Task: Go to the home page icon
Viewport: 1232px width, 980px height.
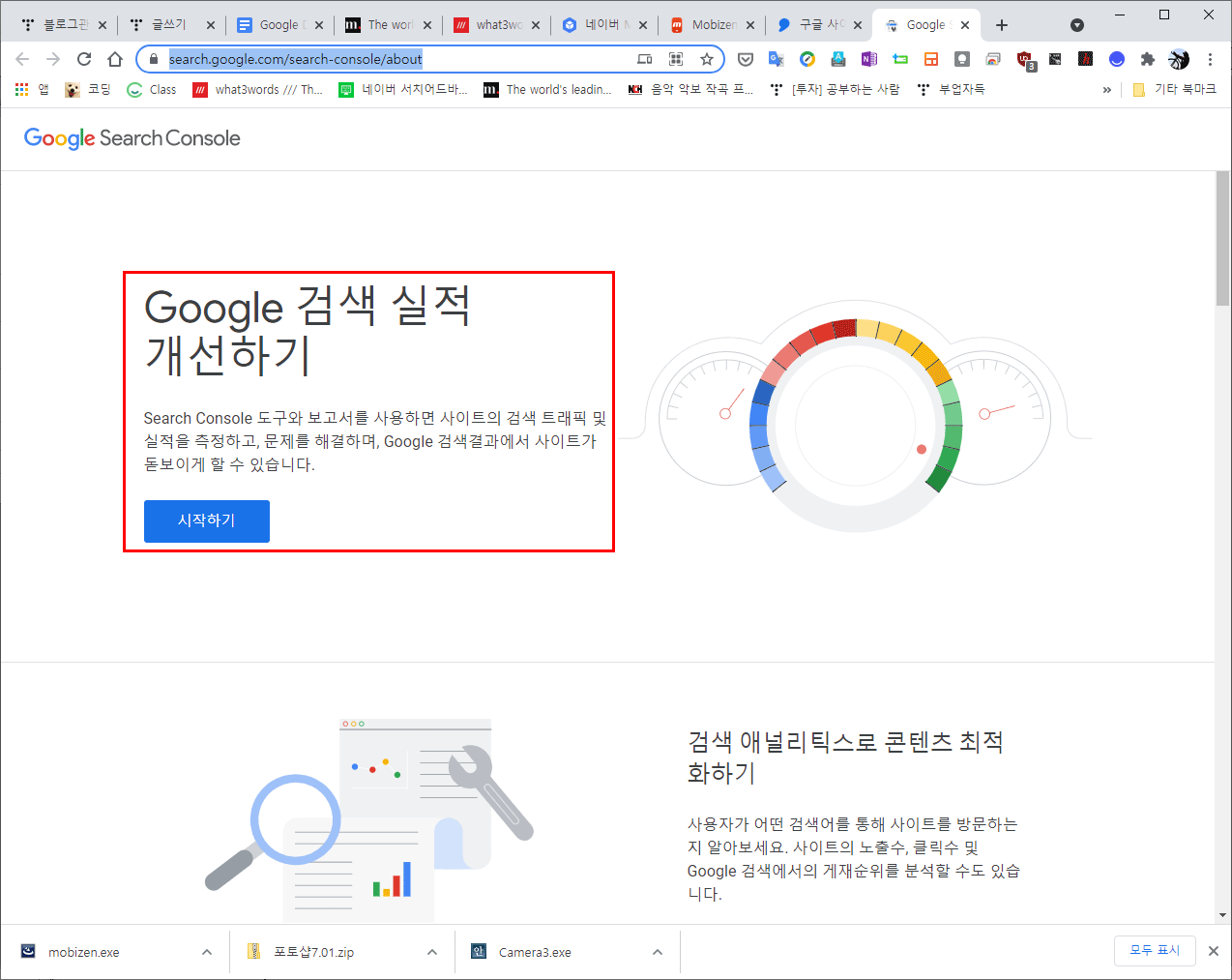Action: [x=115, y=59]
